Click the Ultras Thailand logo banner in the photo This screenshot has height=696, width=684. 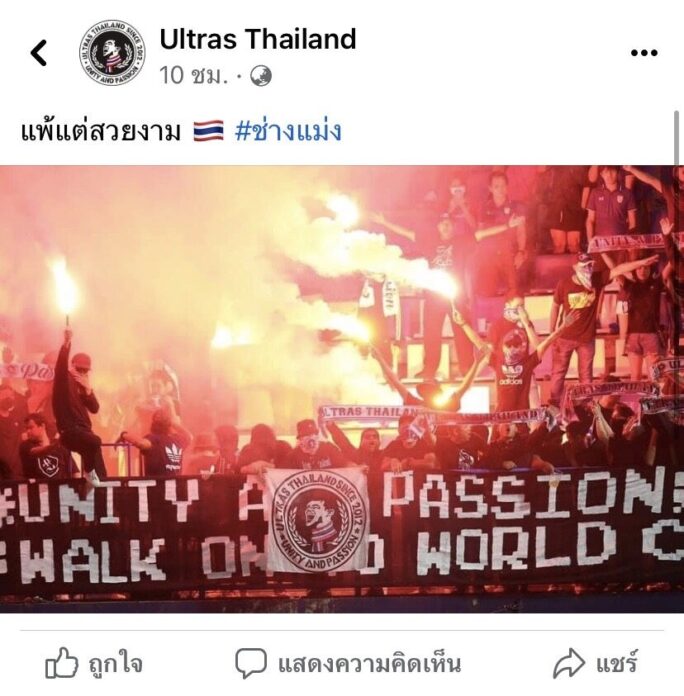click(x=316, y=519)
